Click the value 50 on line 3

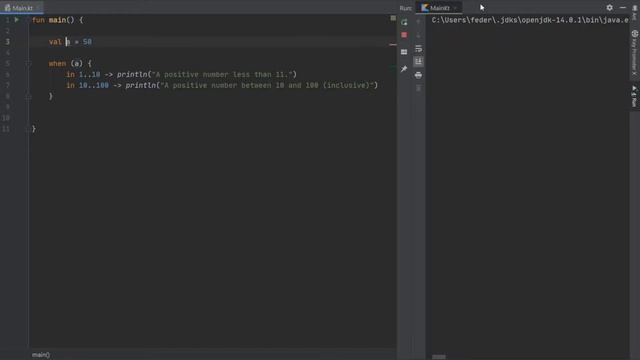pos(87,42)
